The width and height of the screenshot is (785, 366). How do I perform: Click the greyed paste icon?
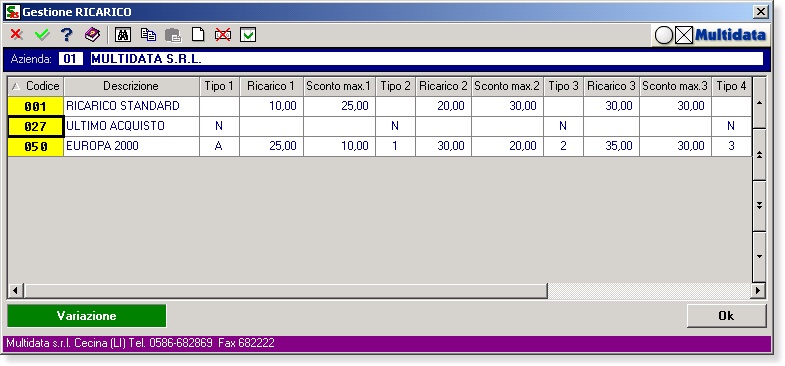(x=173, y=35)
